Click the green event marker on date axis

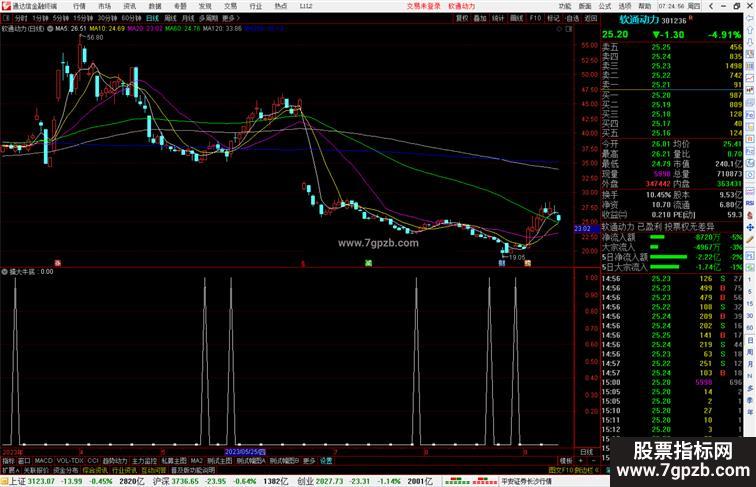click(x=368, y=263)
